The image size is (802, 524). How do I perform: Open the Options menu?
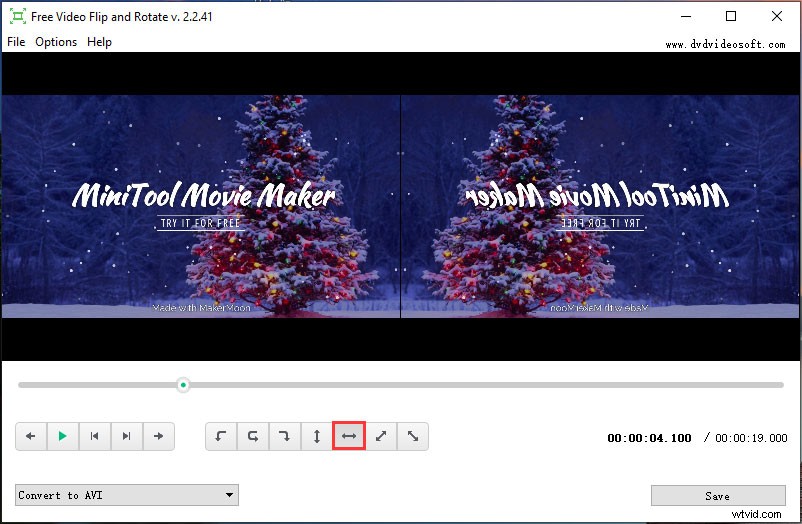pos(56,42)
